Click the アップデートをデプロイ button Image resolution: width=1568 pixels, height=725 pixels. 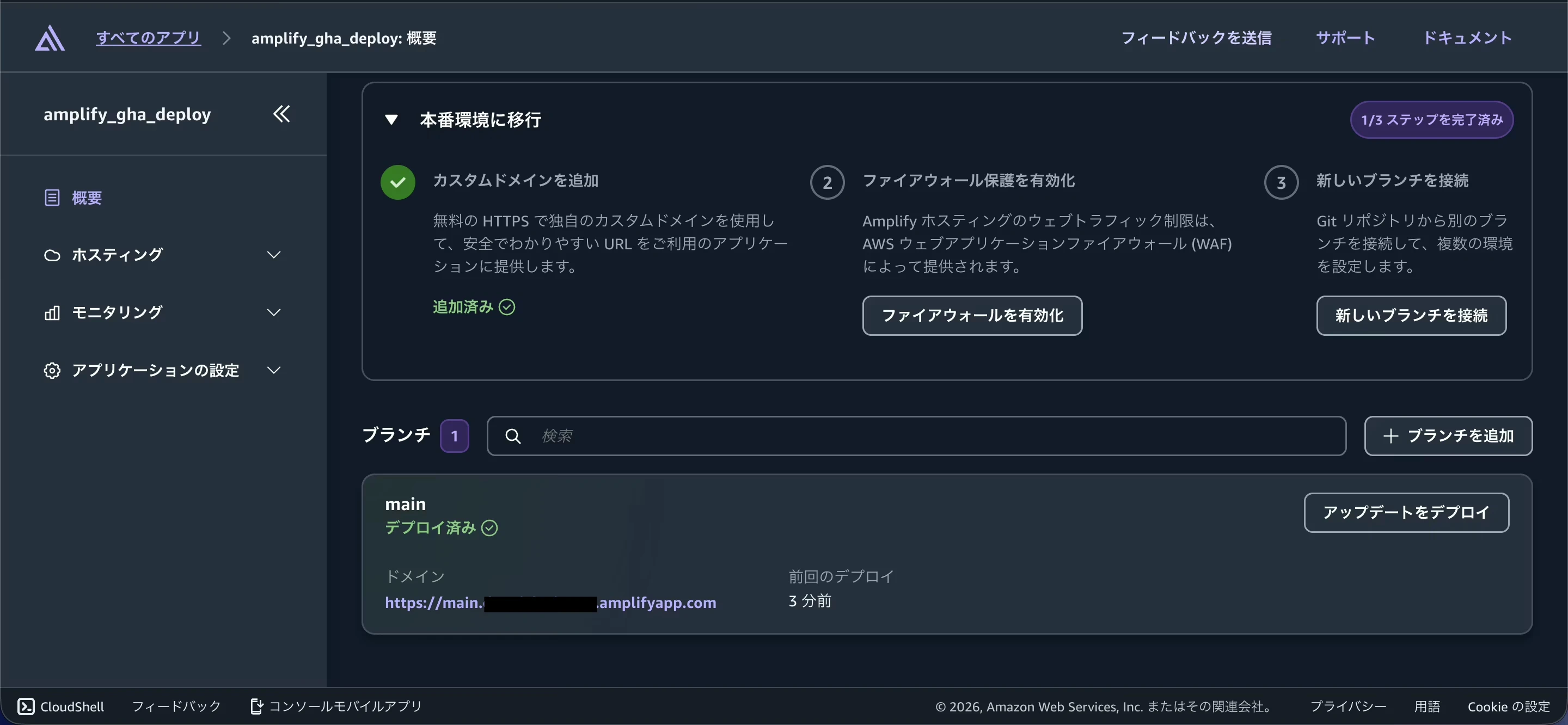1406,513
